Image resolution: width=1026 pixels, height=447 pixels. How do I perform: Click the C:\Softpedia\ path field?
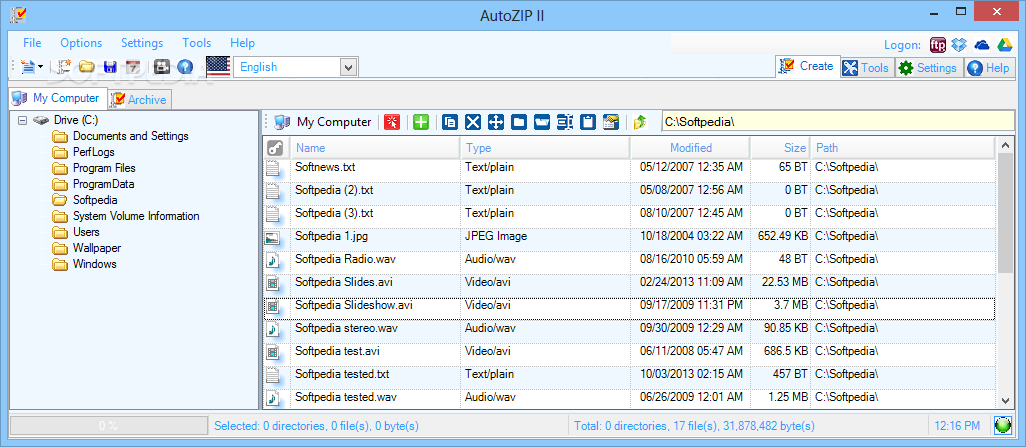838,122
